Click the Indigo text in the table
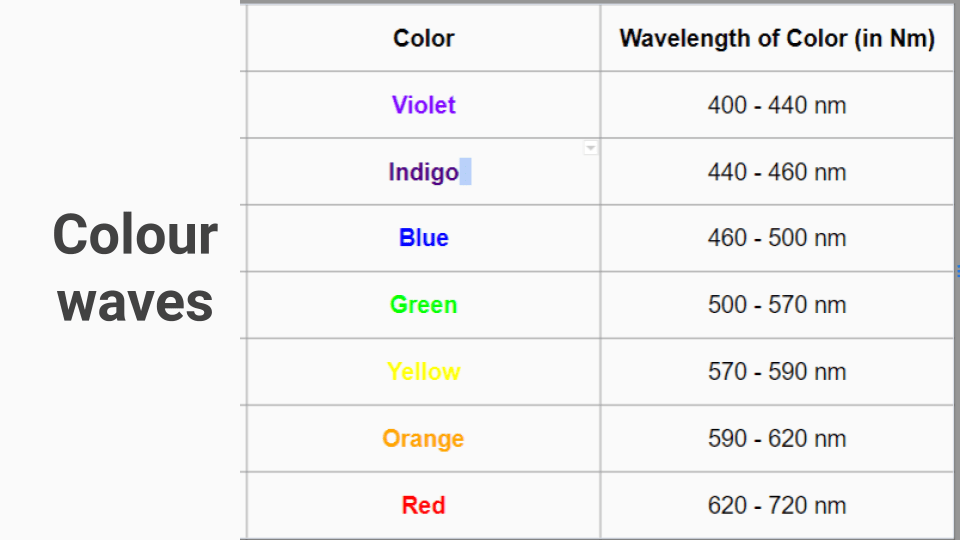 [x=423, y=172]
